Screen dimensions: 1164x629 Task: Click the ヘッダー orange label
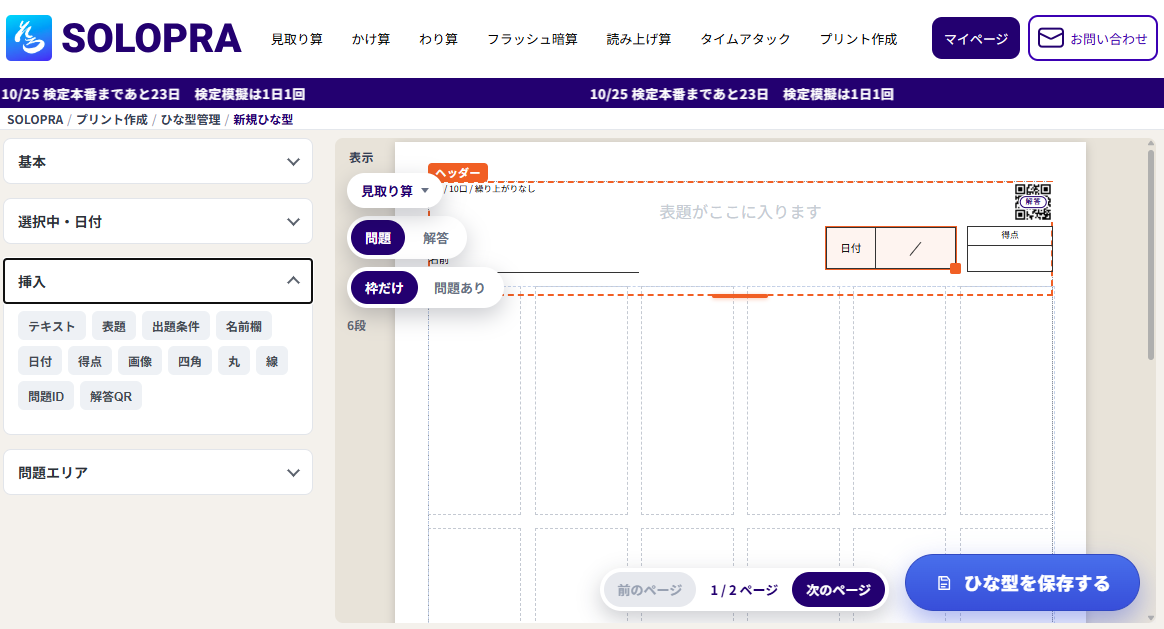[458, 172]
